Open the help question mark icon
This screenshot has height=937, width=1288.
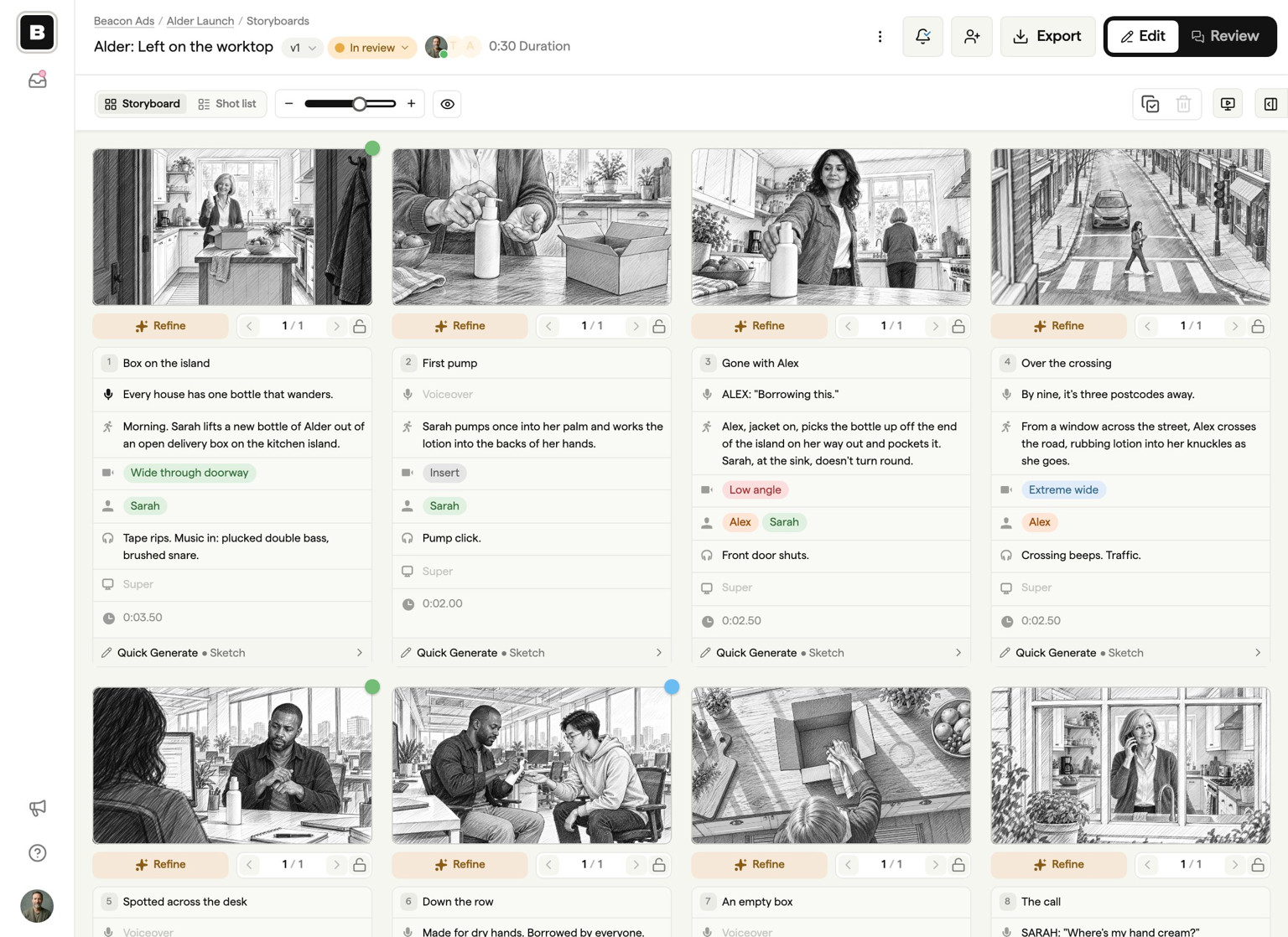pos(37,853)
